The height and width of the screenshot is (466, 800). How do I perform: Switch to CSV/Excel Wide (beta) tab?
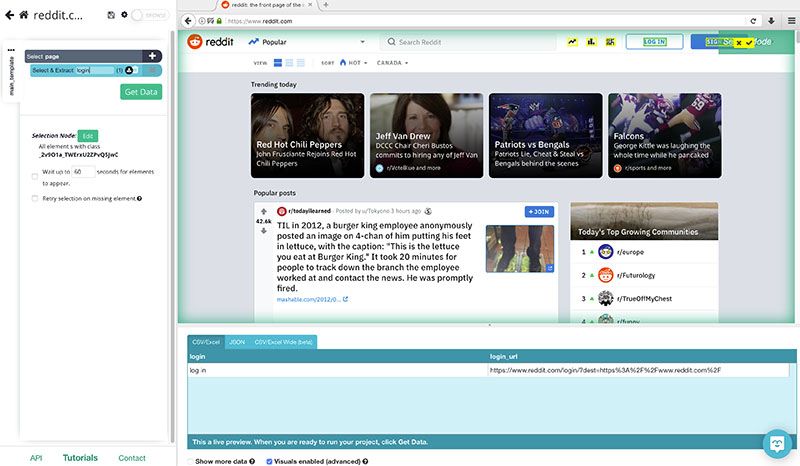click(x=283, y=342)
